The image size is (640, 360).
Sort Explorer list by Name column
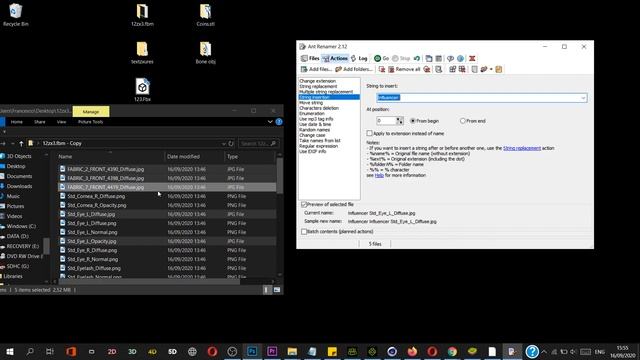[x=65, y=156]
